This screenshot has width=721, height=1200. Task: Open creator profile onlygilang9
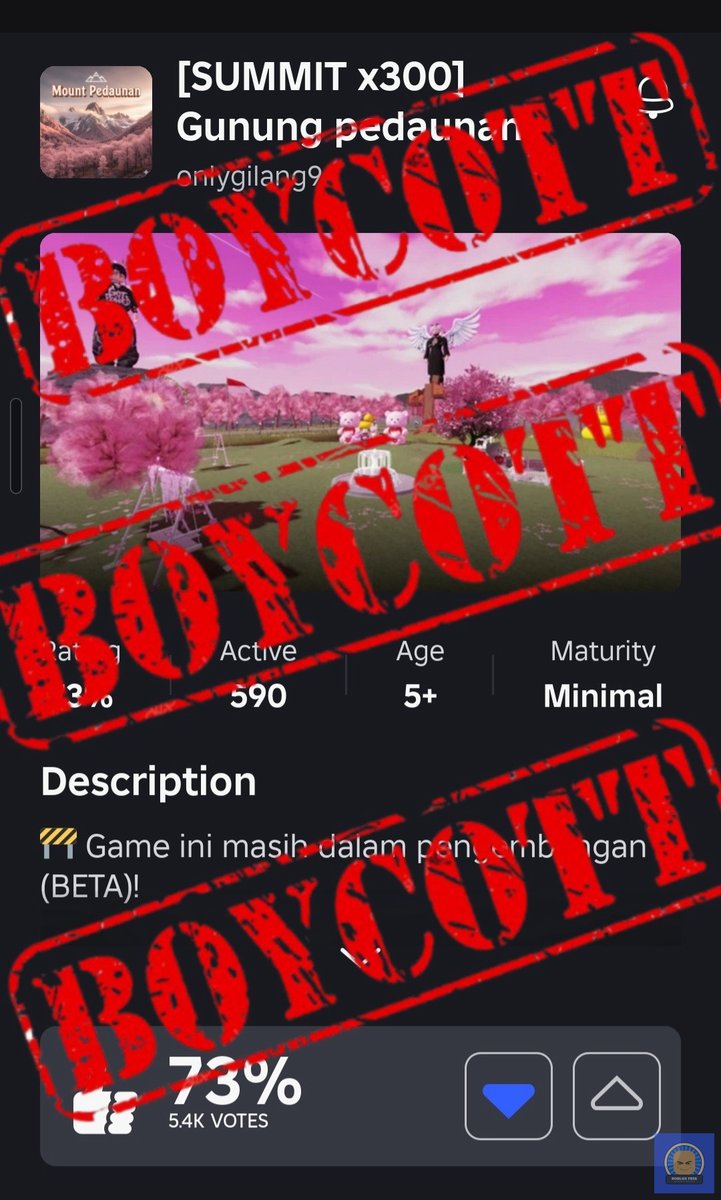(250, 176)
